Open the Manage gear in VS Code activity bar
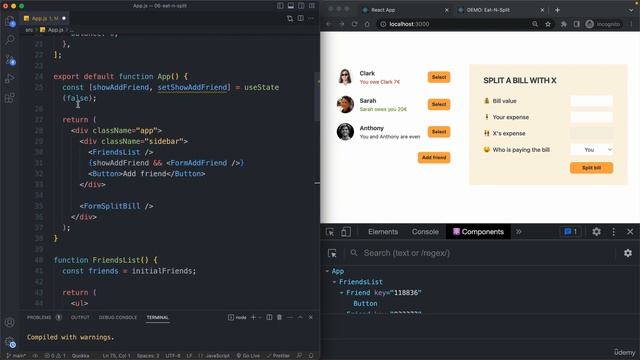This screenshot has height=360, width=640. pyautogui.click(x=10, y=342)
